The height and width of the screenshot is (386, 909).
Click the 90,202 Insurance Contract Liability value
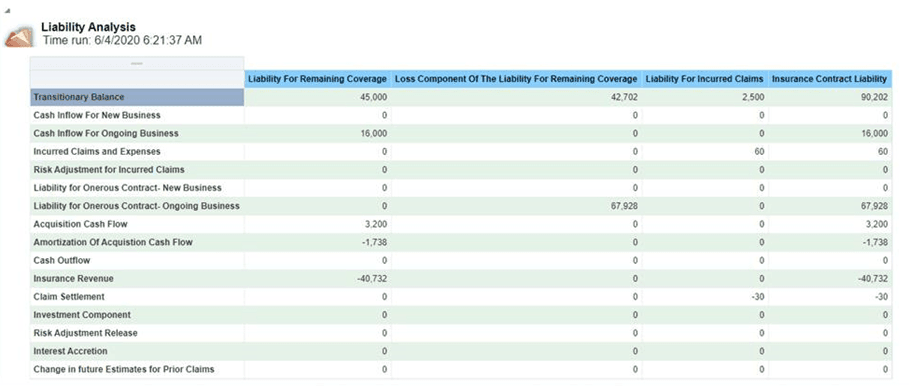[x=875, y=97]
